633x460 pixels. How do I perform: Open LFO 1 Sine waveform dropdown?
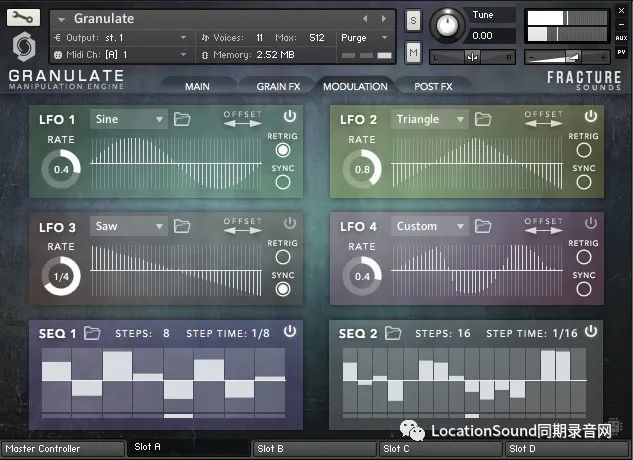pyautogui.click(x=128, y=119)
